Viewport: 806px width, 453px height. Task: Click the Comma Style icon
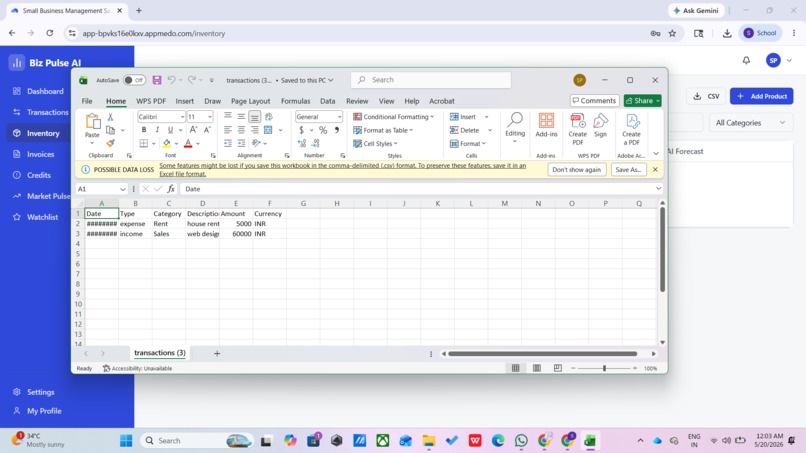coord(337,130)
